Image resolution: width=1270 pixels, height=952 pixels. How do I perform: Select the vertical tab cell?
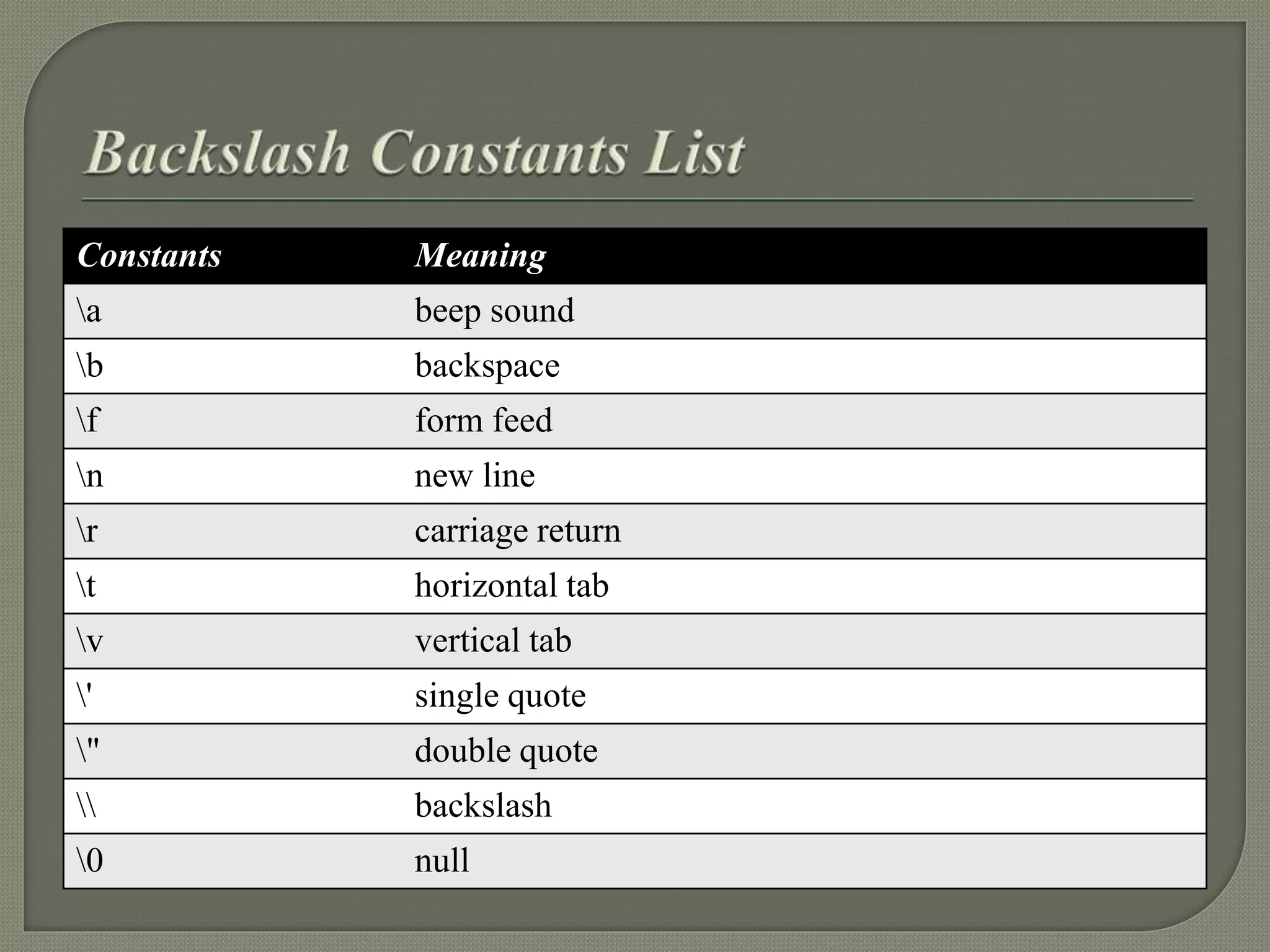pyautogui.click(x=803, y=641)
